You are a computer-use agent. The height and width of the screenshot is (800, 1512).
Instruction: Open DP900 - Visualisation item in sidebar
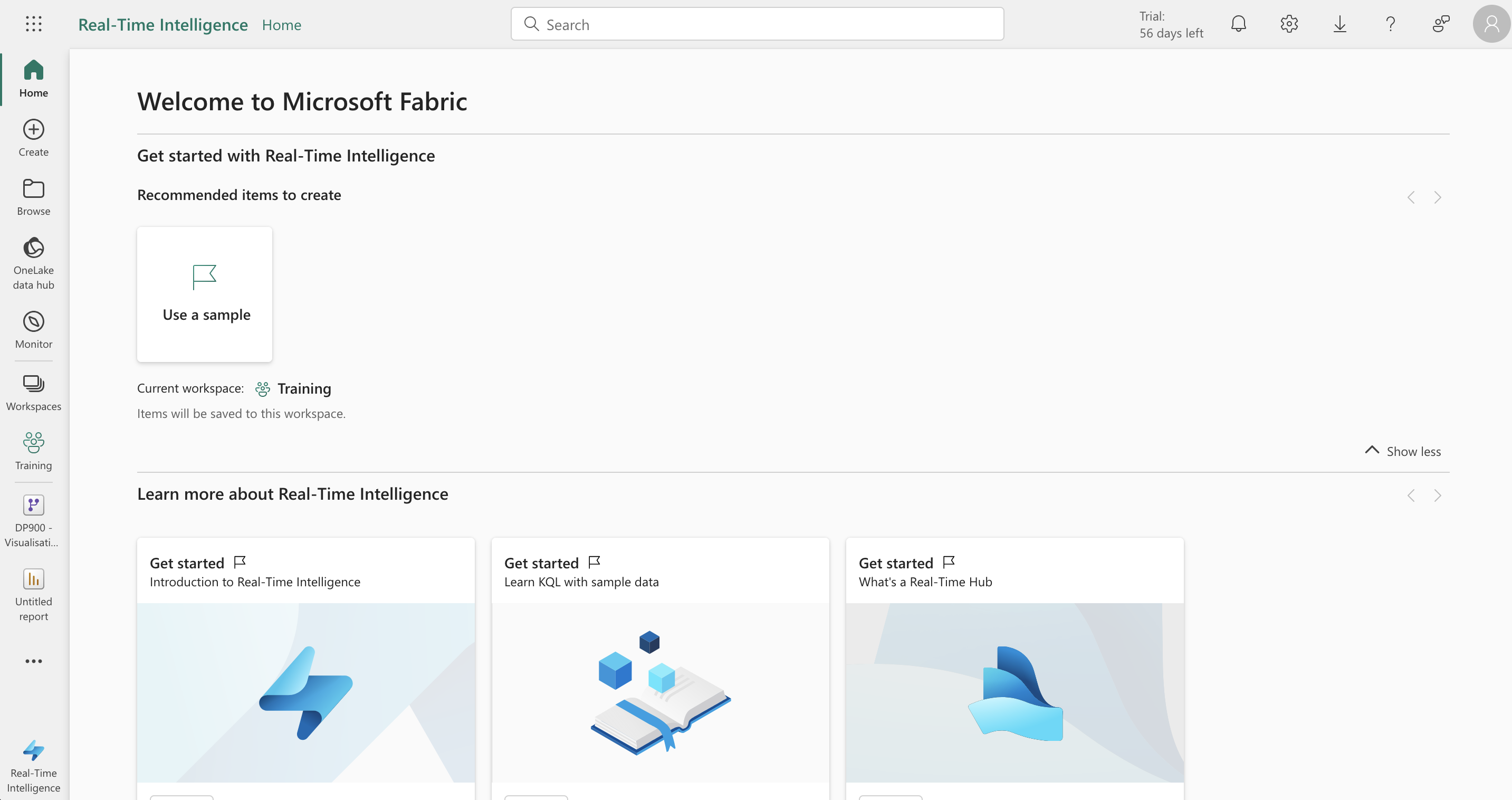point(33,521)
